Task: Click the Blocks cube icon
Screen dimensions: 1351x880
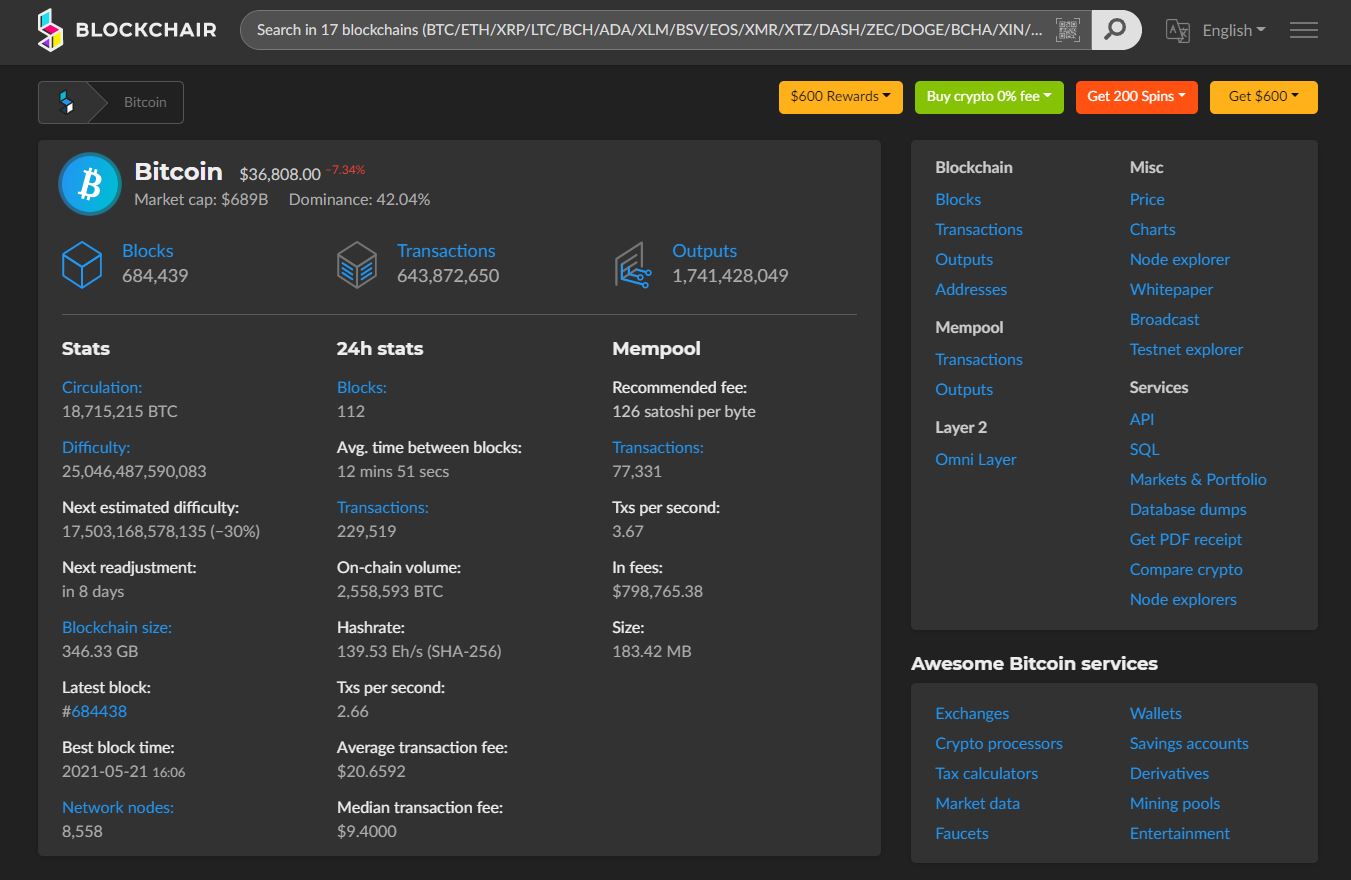Action: coord(82,264)
